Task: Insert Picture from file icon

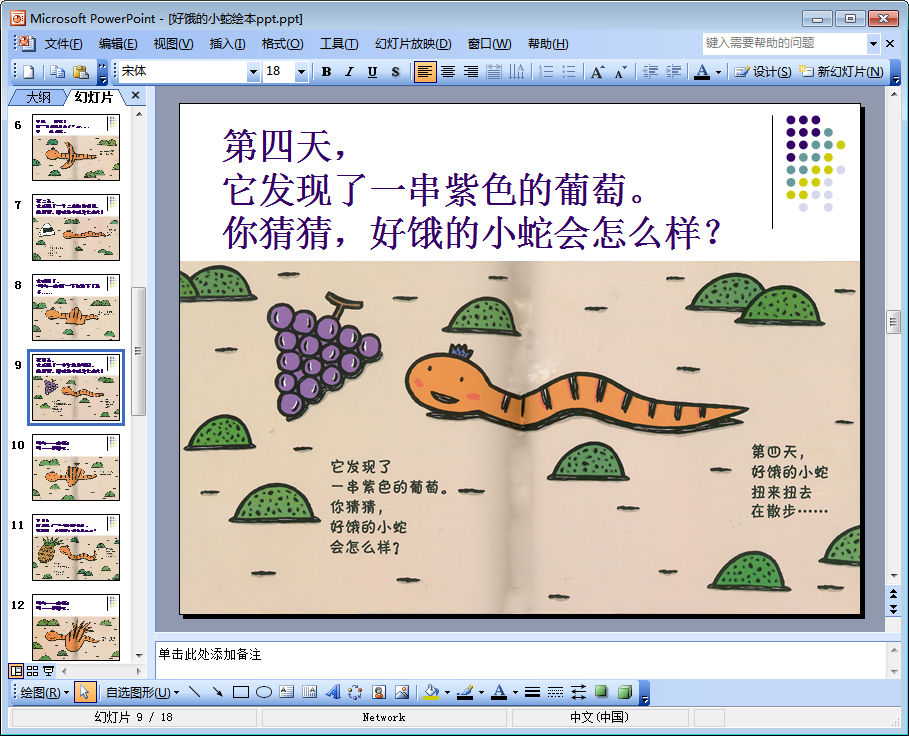Action: click(x=402, y=693)
